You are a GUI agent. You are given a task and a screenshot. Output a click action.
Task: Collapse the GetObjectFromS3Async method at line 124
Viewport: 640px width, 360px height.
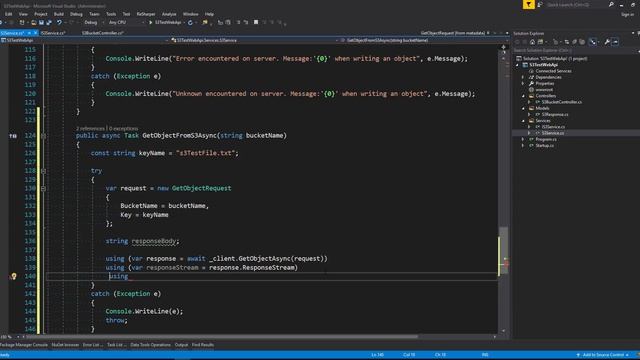pos(43,136)
